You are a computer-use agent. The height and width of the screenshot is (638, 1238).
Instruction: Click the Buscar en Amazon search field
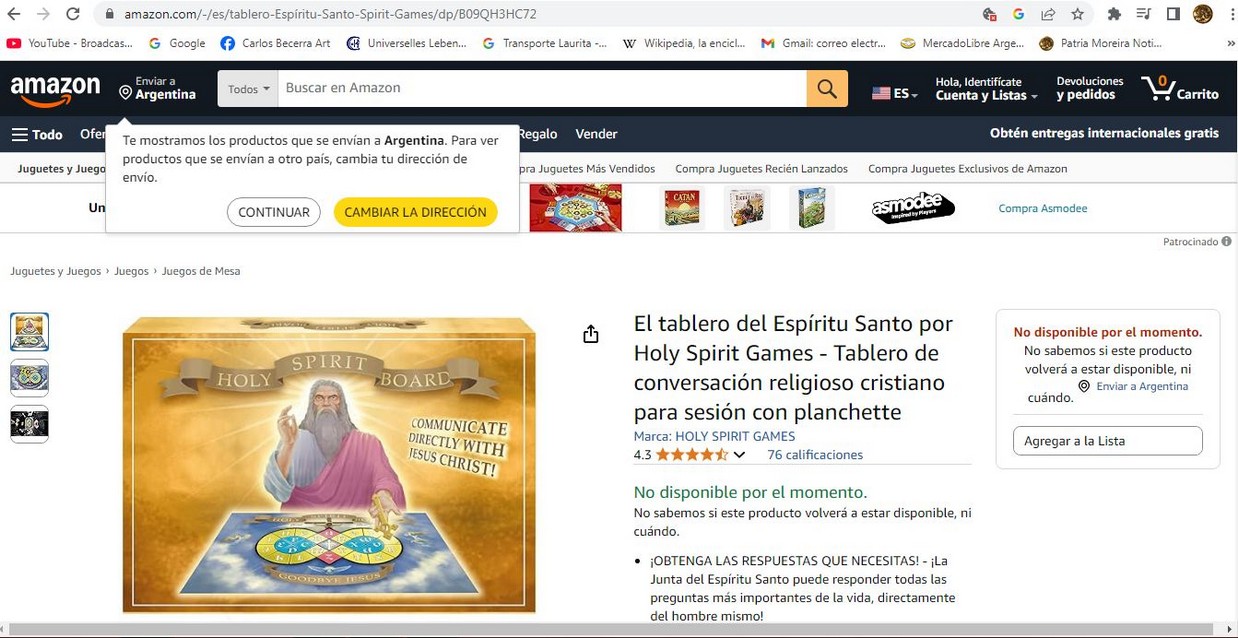pyautogui.click(x=542, y=88)
